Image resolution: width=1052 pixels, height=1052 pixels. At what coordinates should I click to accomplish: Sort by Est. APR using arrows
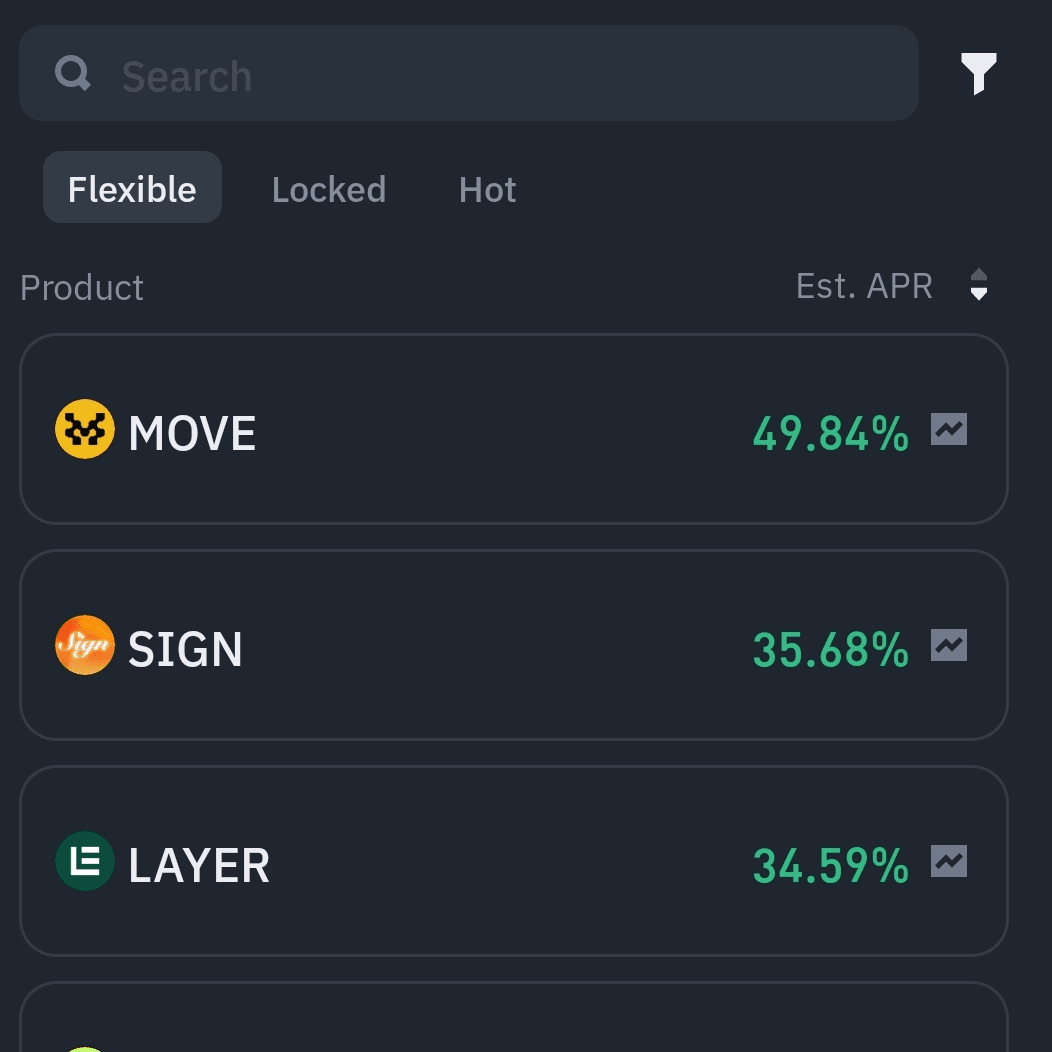(x=979, y=286)
